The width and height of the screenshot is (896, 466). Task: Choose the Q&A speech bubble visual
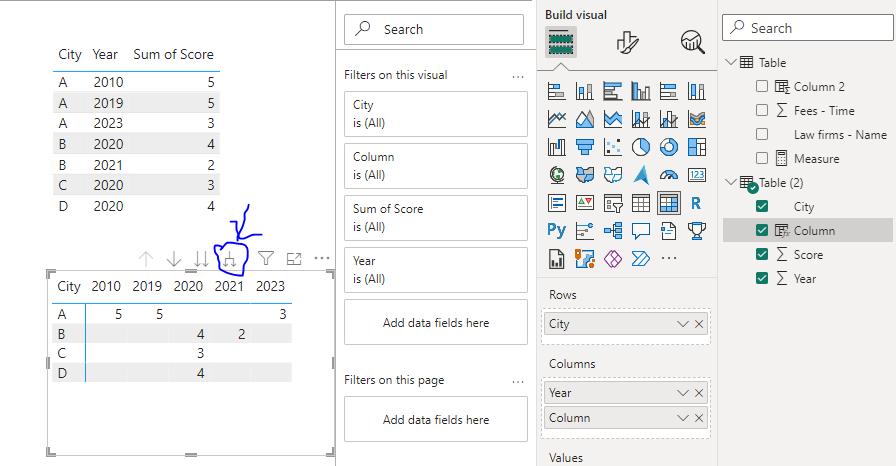coord(641,231)
